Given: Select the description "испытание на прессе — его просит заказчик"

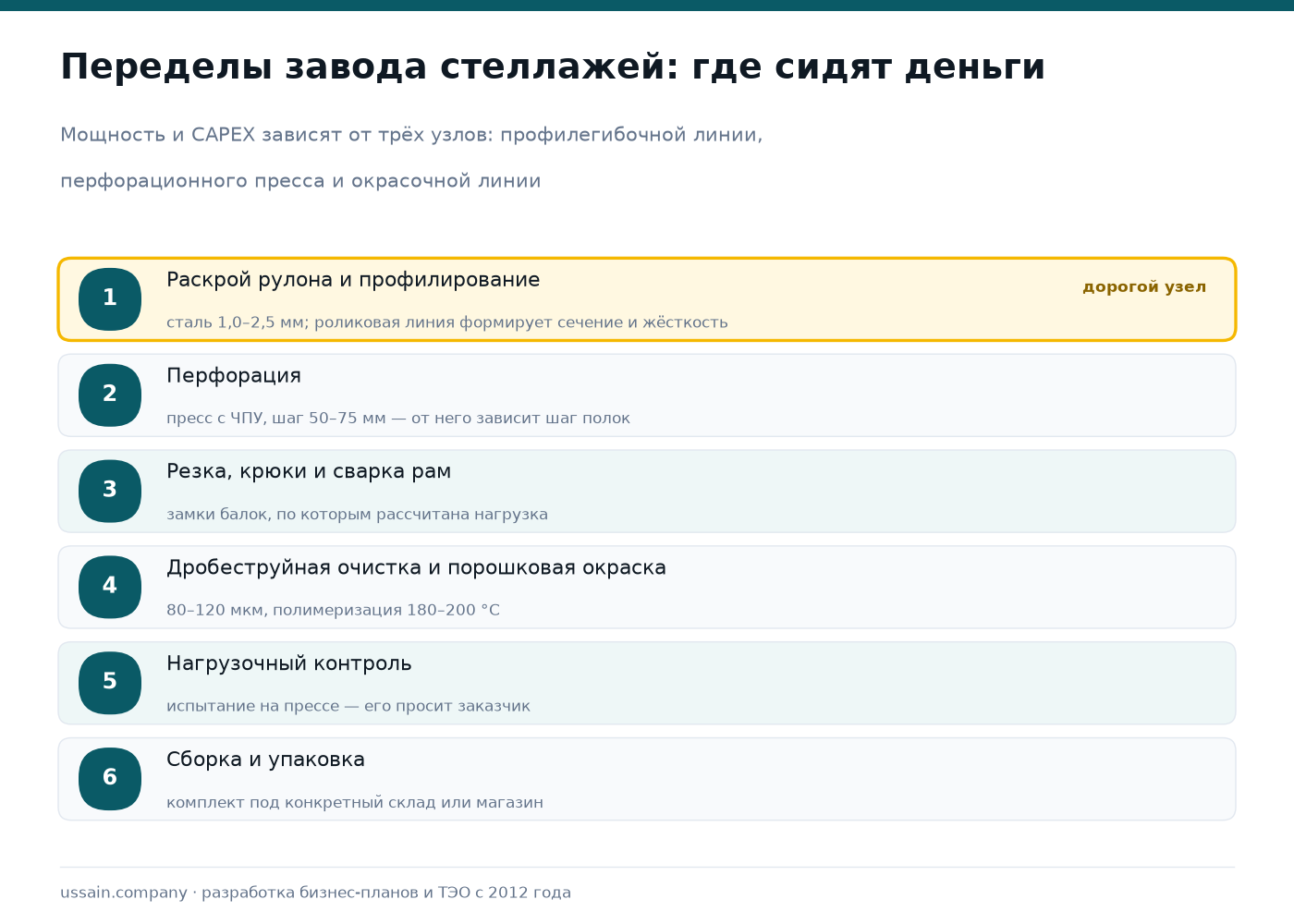Looking at the screenshot, I should tap(348, 707).
